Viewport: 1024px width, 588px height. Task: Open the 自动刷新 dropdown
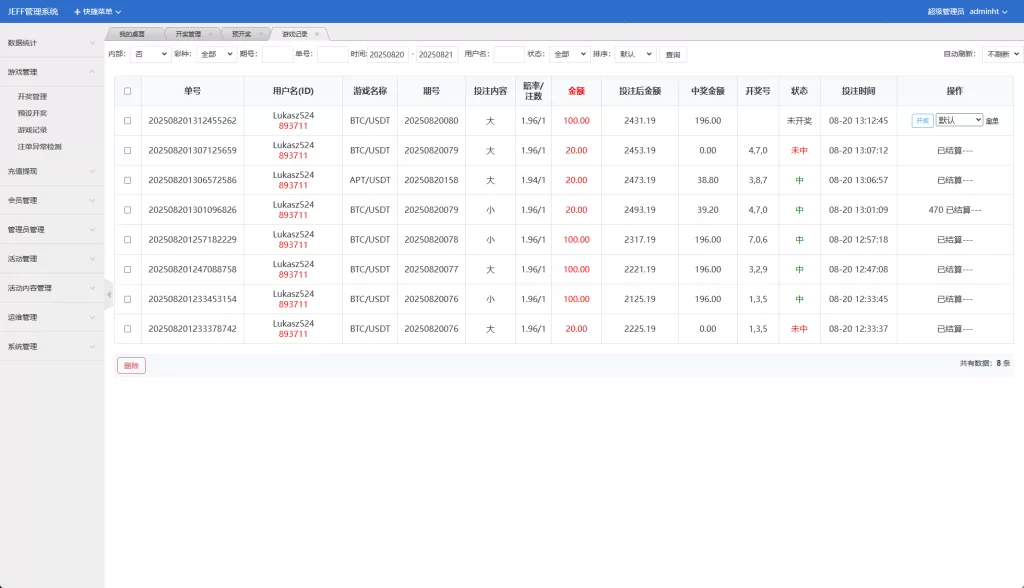pos(1002,54)
